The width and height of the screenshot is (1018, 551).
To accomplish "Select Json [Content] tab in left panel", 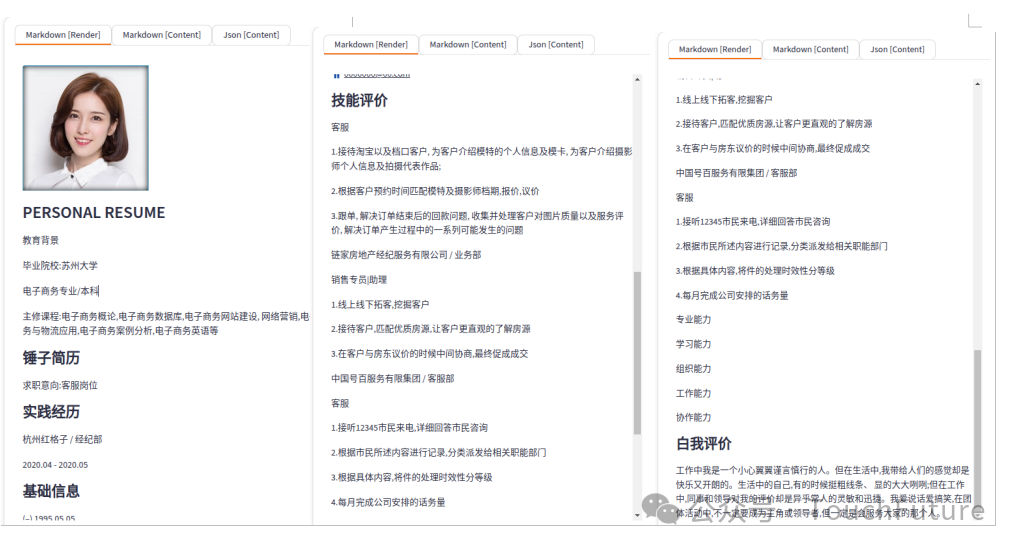I will pyautogui.click(x=251, y=35).
